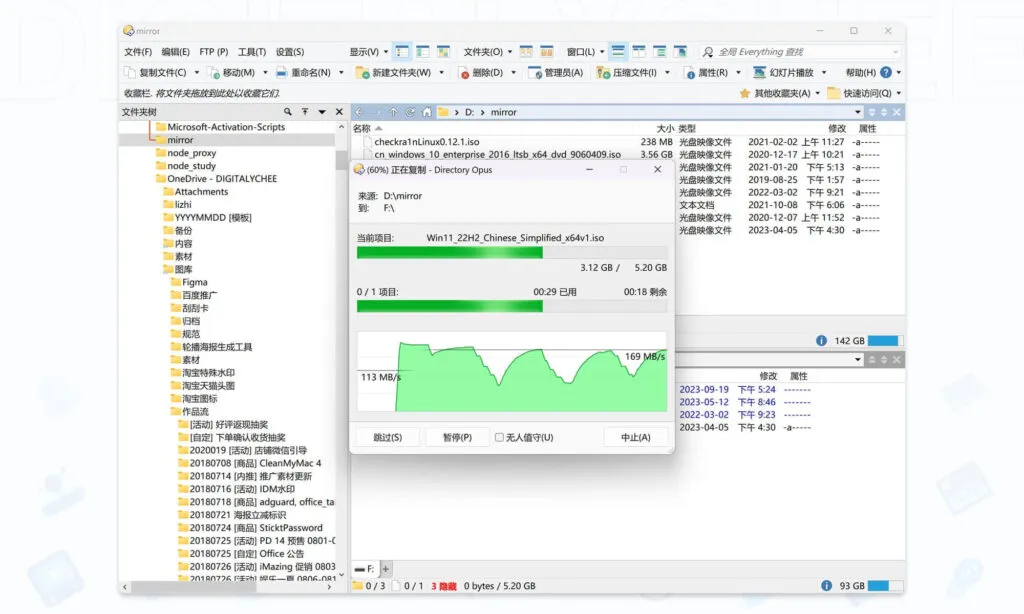Click the 其他收藏夹(A) star favorites button
The width and height of the screenshot is (1024, 614).
[775, 93]
